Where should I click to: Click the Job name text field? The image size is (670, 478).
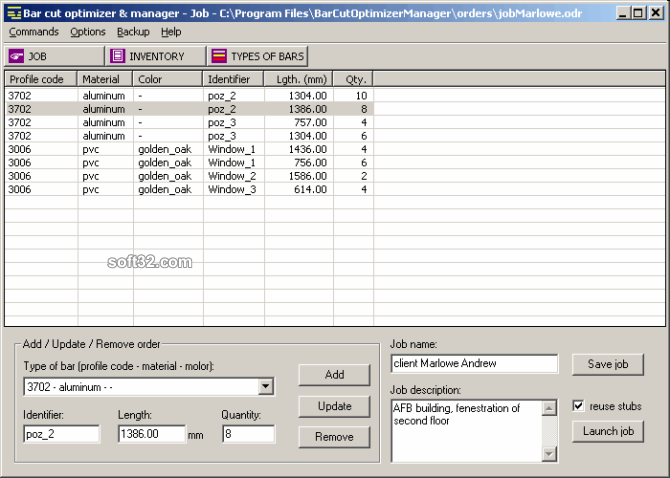click(x=474, y=364)
